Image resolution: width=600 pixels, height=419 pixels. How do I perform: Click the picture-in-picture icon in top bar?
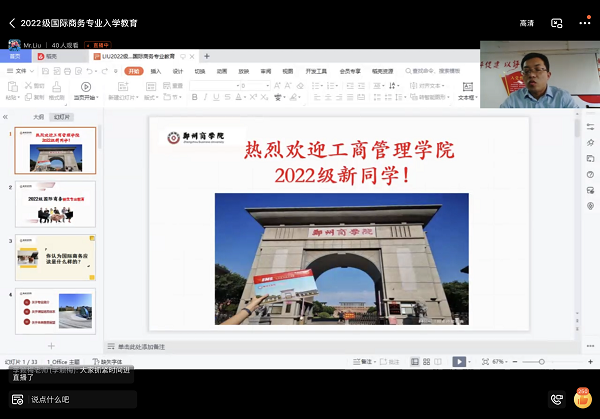click(x=557, y=22)
